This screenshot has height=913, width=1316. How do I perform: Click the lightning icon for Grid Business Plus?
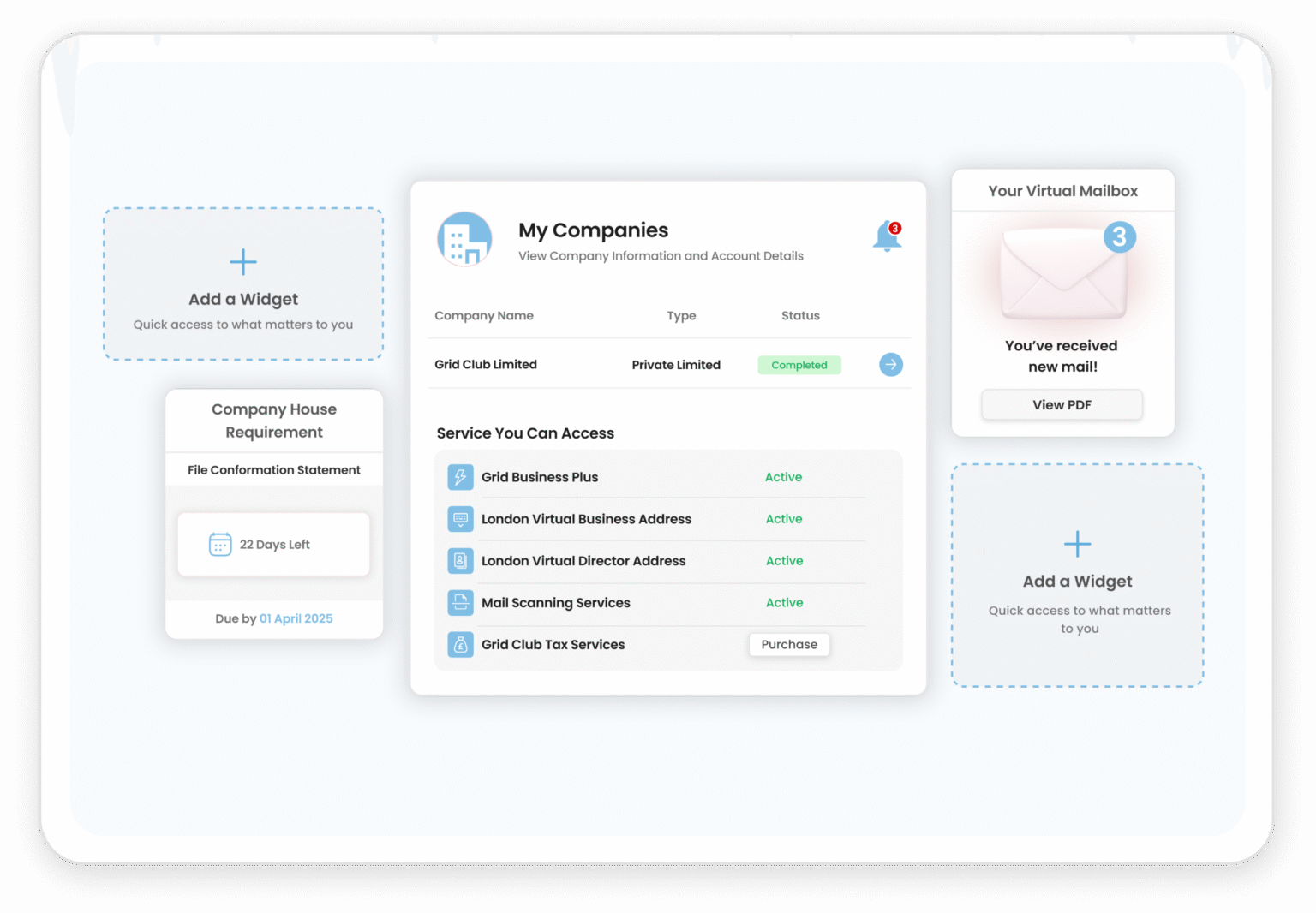click(x=461, y=477)
